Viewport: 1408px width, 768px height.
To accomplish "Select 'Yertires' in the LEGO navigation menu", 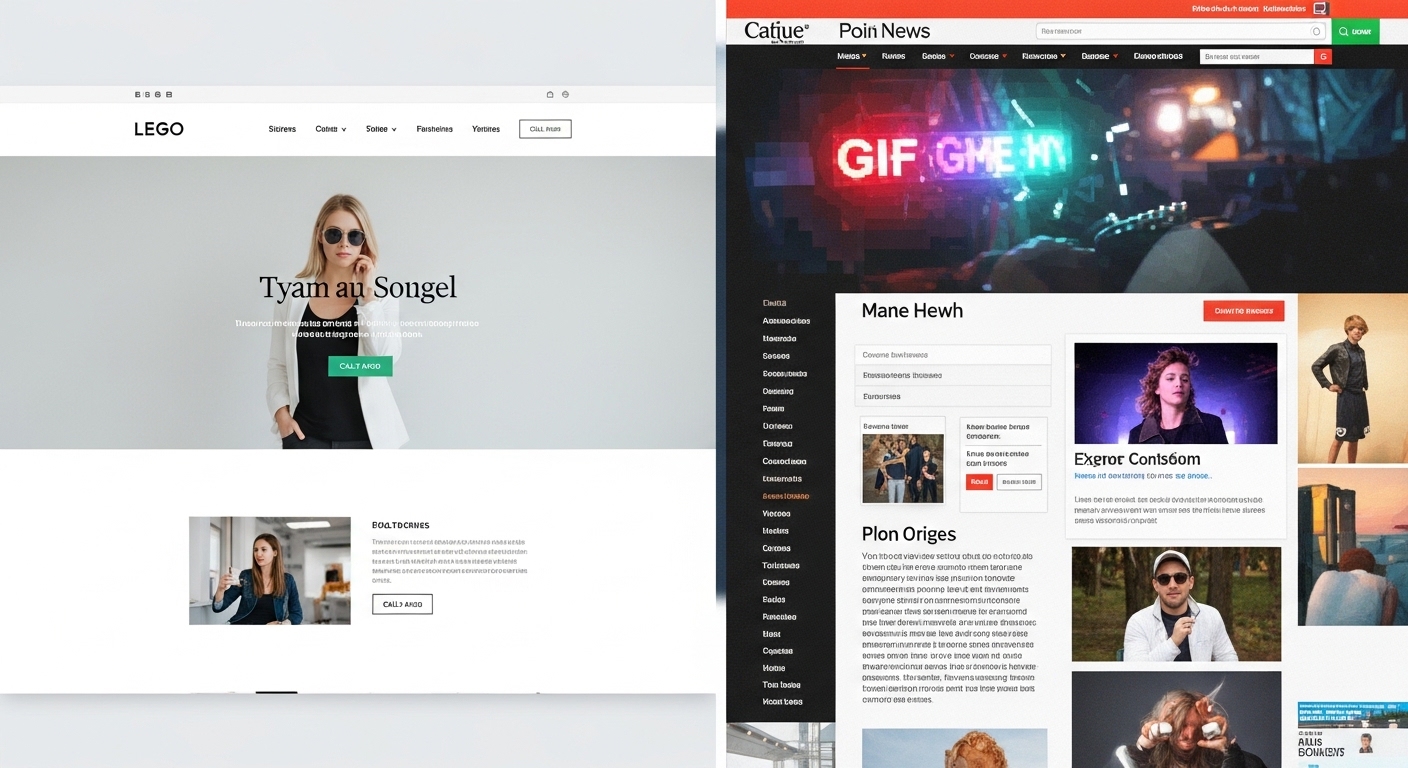I will pyautogui.click(x=486, y=129).
